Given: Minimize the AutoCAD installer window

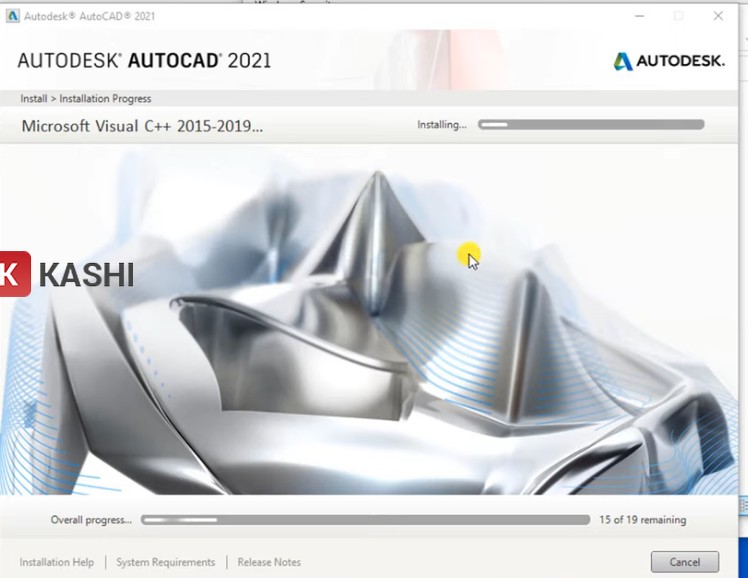Looking at the screenshot, I should (x=637, y=16).
